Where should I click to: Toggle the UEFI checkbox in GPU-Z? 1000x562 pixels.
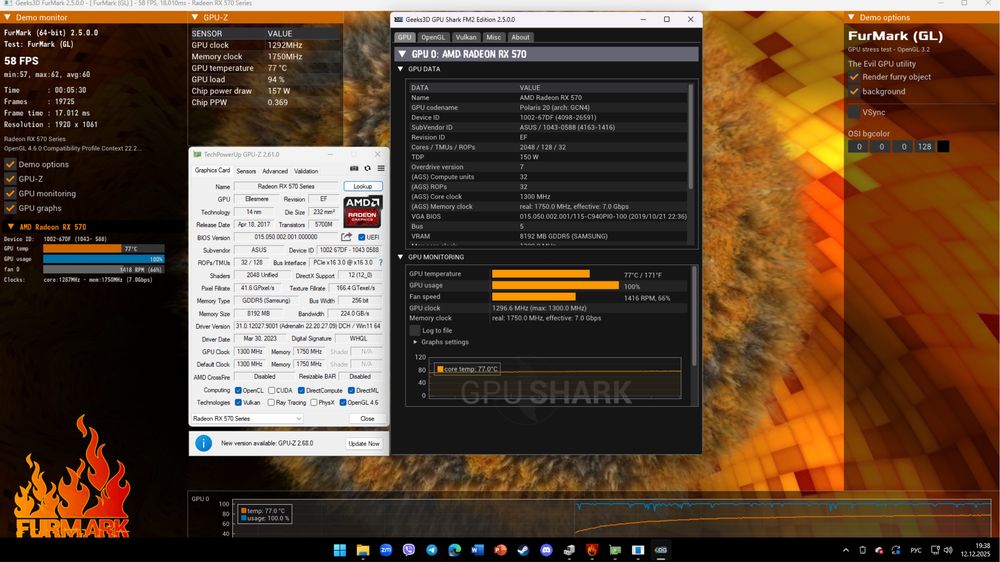(x=362, y=237)
